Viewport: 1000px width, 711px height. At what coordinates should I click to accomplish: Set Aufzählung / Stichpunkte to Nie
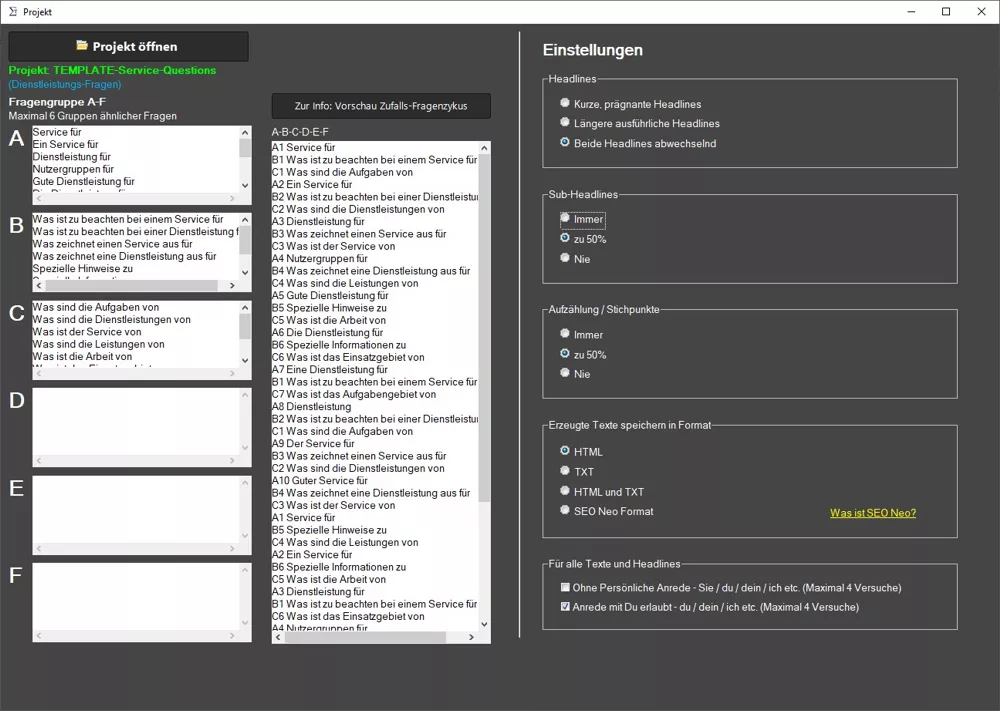pyautogui.click(x=575, y=374)
